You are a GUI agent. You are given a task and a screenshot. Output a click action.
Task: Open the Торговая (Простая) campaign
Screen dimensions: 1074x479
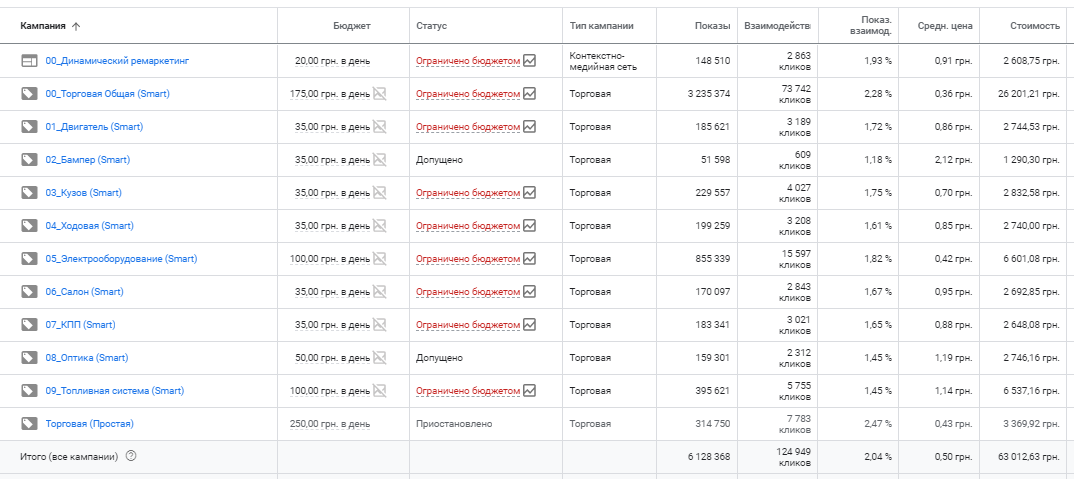click(90, 423)
